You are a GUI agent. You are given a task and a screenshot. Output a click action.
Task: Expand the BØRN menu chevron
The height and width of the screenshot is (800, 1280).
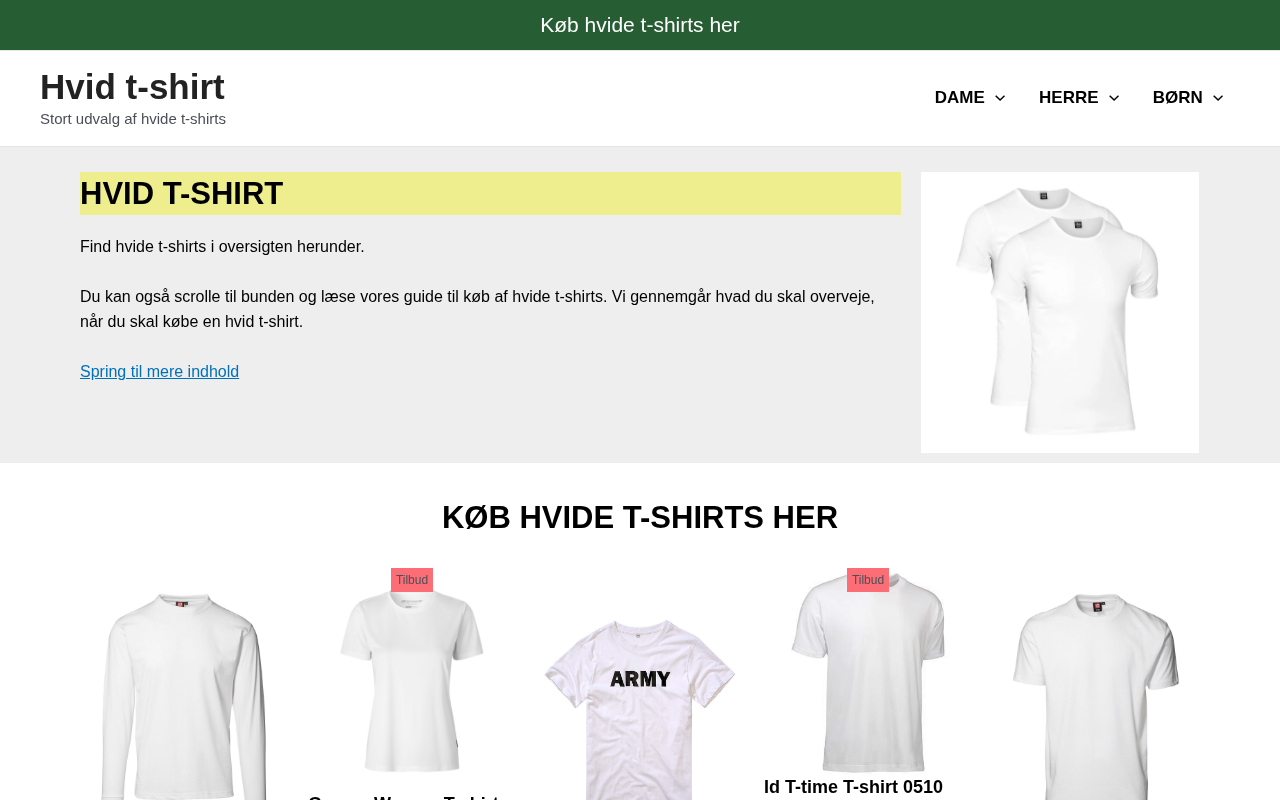pos(1218,98)
